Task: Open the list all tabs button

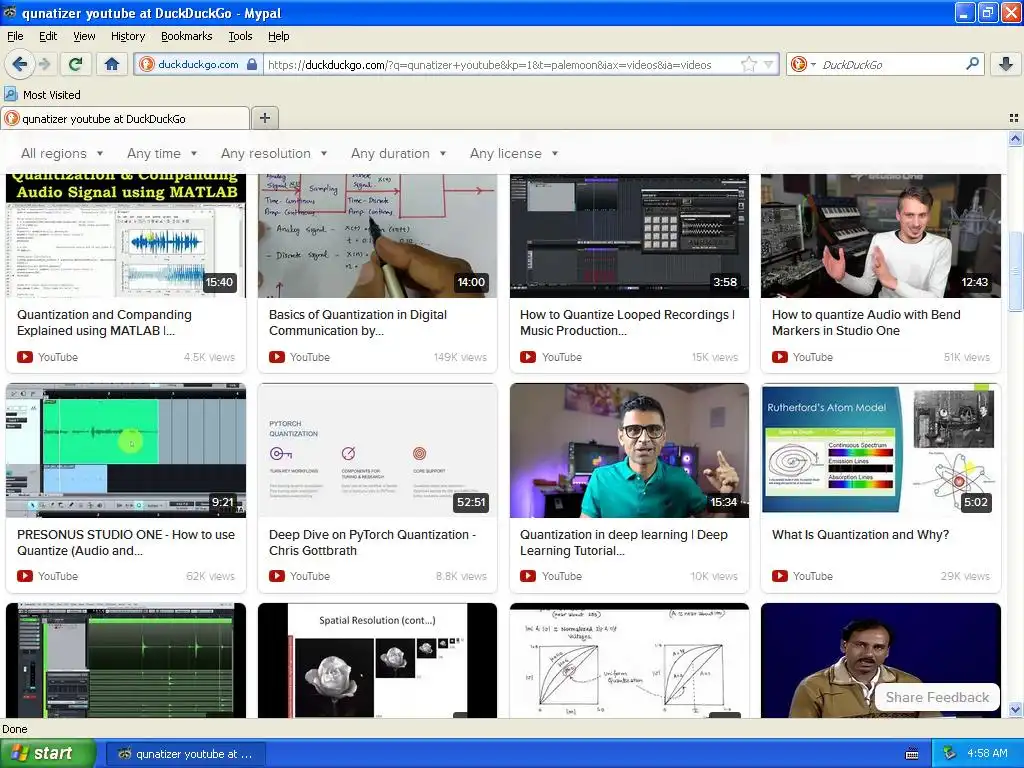Action: [x=1014, y=118]
